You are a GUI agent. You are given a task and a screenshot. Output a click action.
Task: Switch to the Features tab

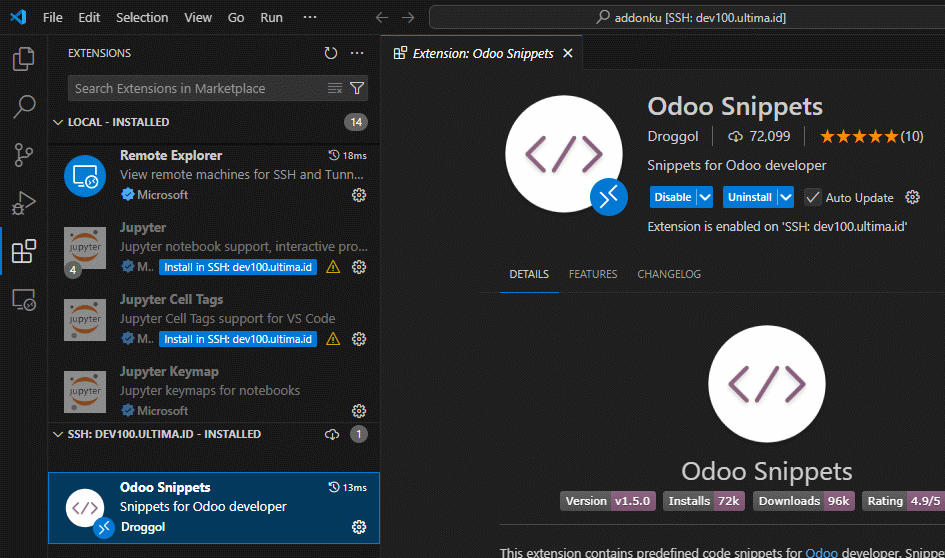[x=593, y=274]
